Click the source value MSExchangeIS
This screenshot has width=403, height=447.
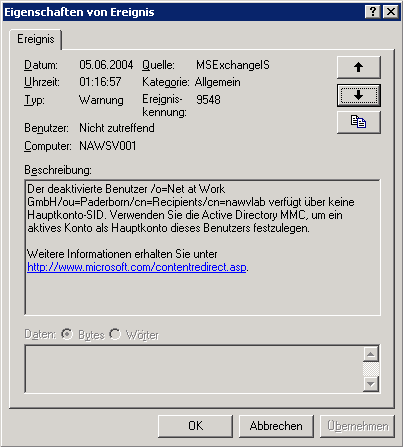point(233,65)
